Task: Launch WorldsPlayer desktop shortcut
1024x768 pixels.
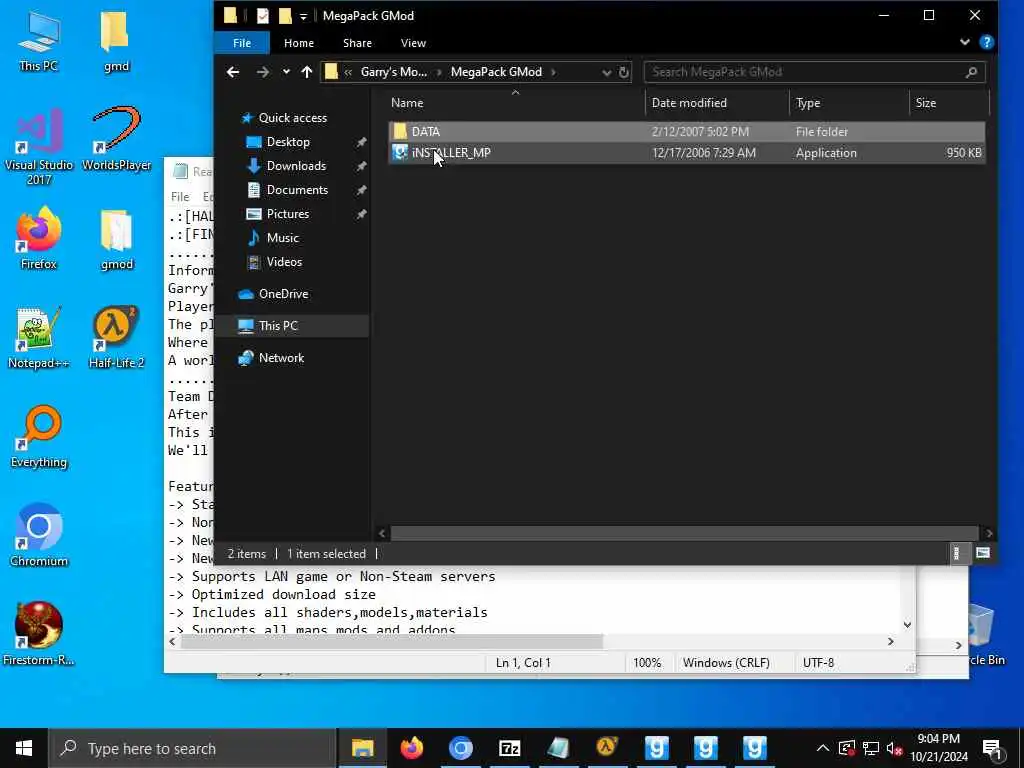Action: click(116, 139)
